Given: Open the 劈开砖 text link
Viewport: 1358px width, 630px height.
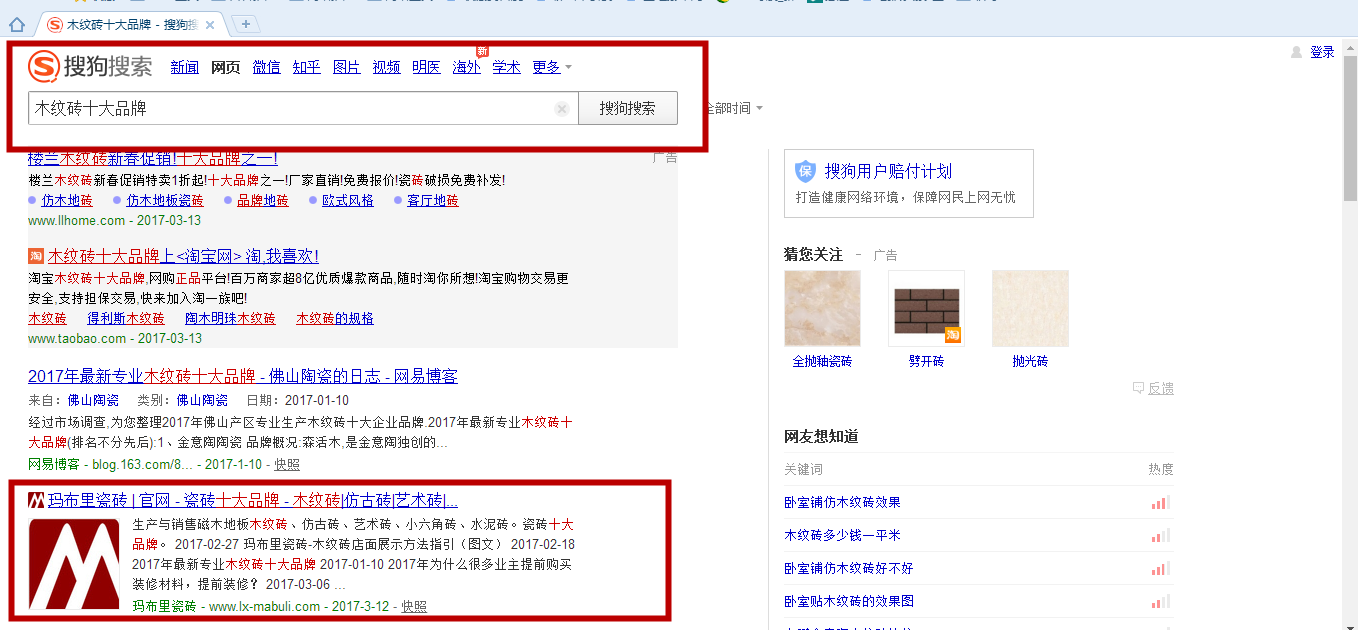Looking at the screenshot, I should [x=926, y=361].
